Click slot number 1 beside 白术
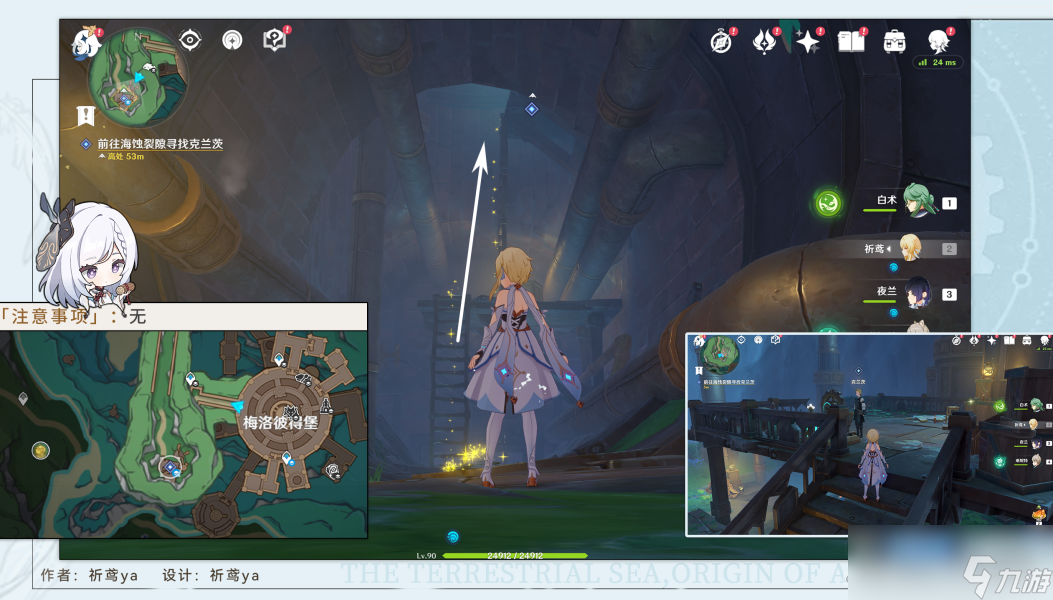Screen dimensions: 1053x600 click(949, 203)
